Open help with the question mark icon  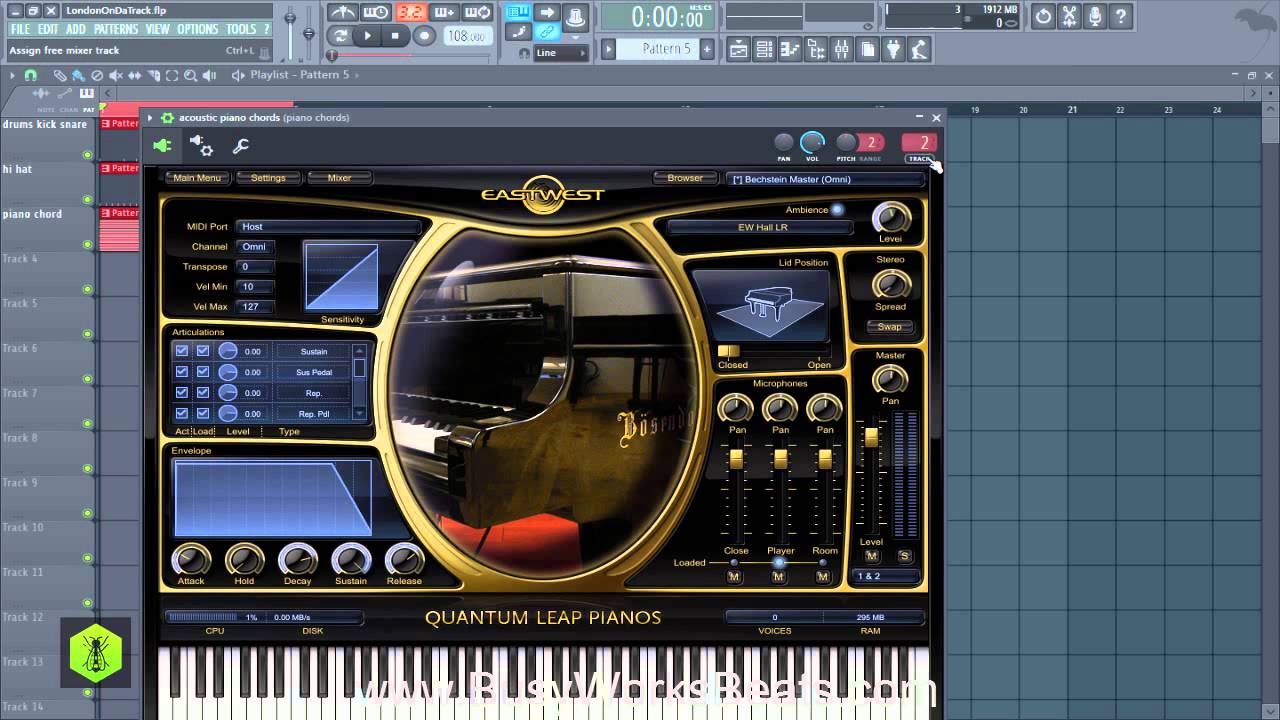(x=1121, y=16)
